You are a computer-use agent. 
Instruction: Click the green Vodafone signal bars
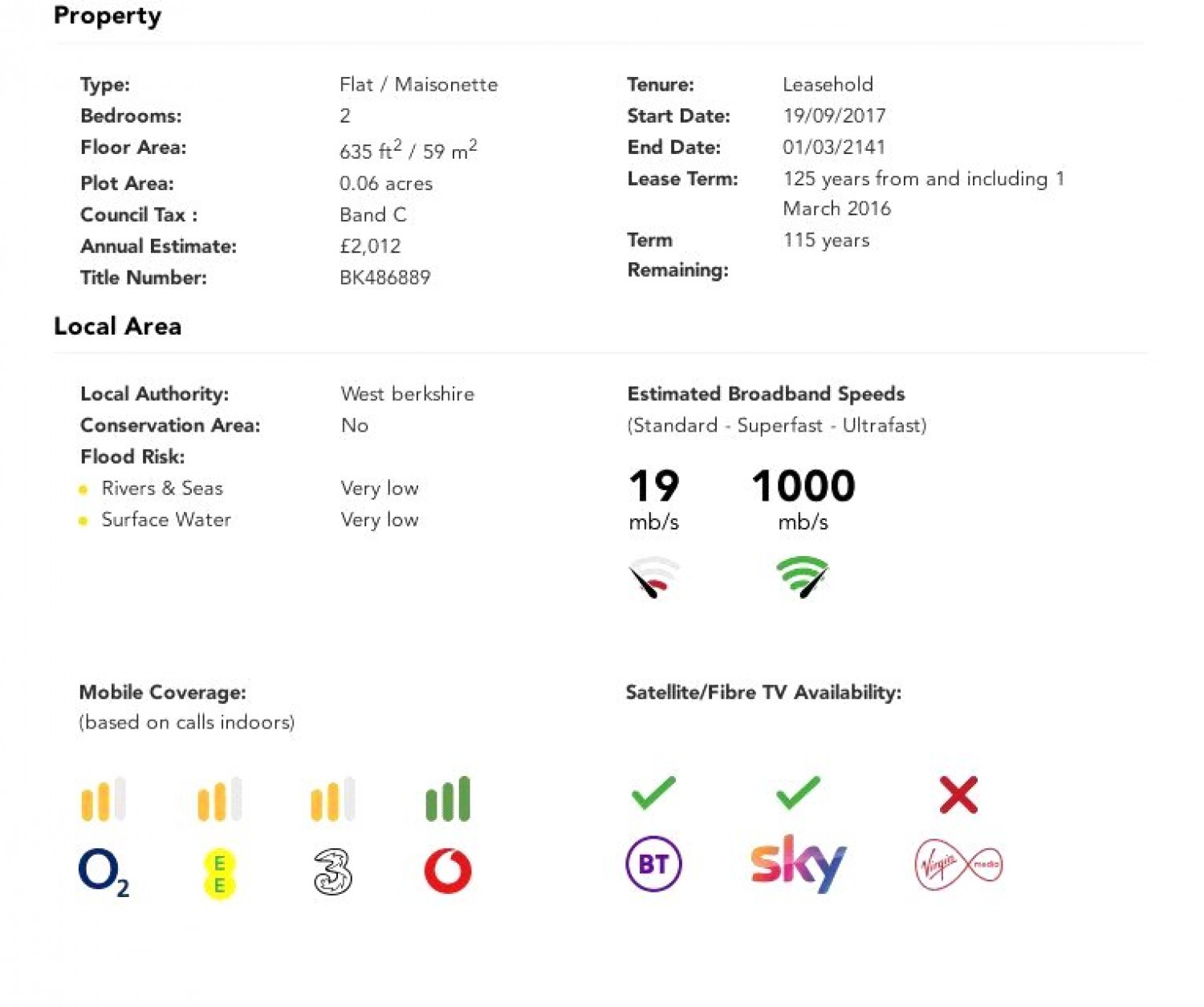[448, 799]
